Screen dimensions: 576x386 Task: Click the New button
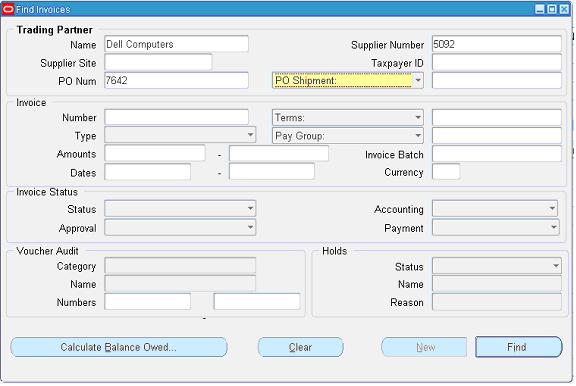click(424, 347)
